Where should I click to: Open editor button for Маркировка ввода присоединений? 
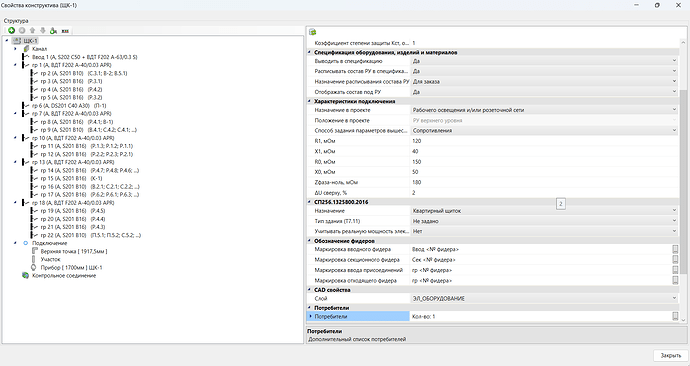(x=675, y=270)
